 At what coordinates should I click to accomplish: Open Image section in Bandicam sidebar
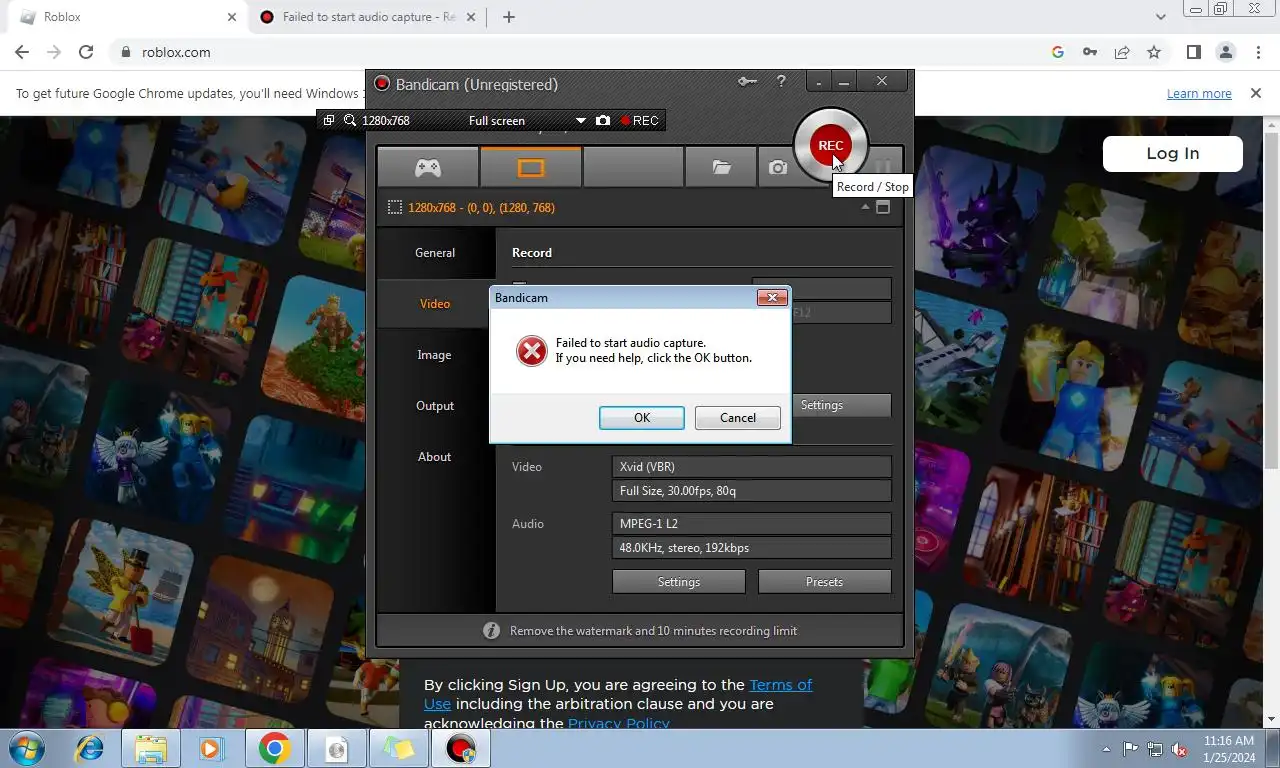pos(435,355)
